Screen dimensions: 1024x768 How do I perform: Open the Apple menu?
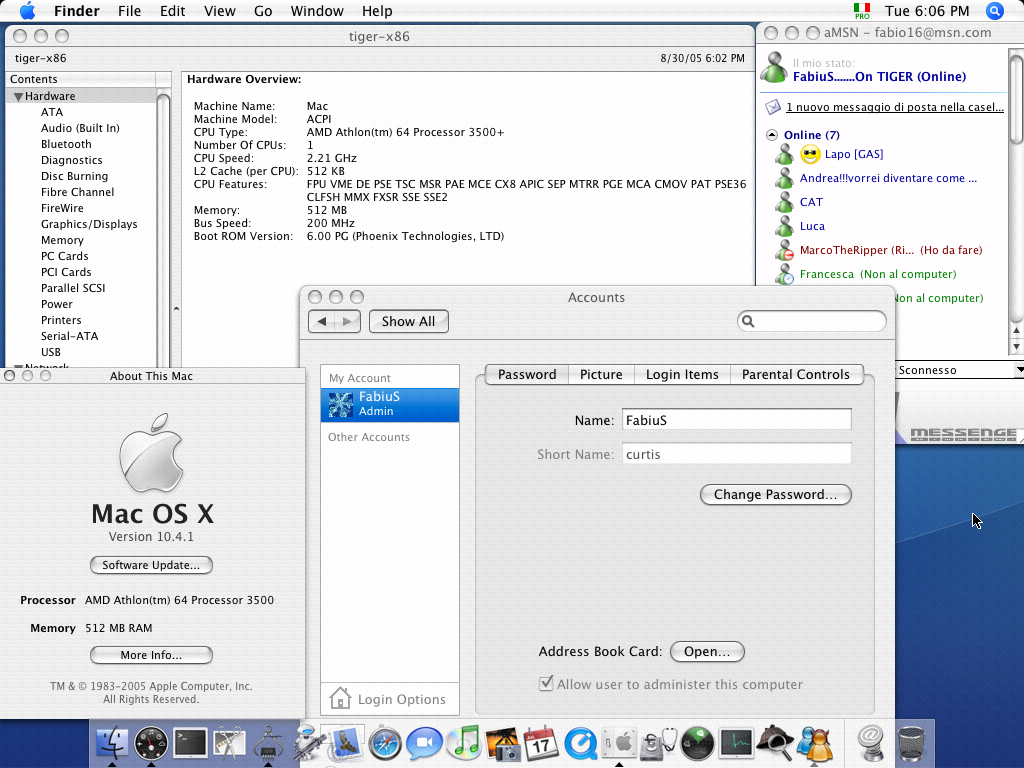pyautogui.click(x=27, y=11)
